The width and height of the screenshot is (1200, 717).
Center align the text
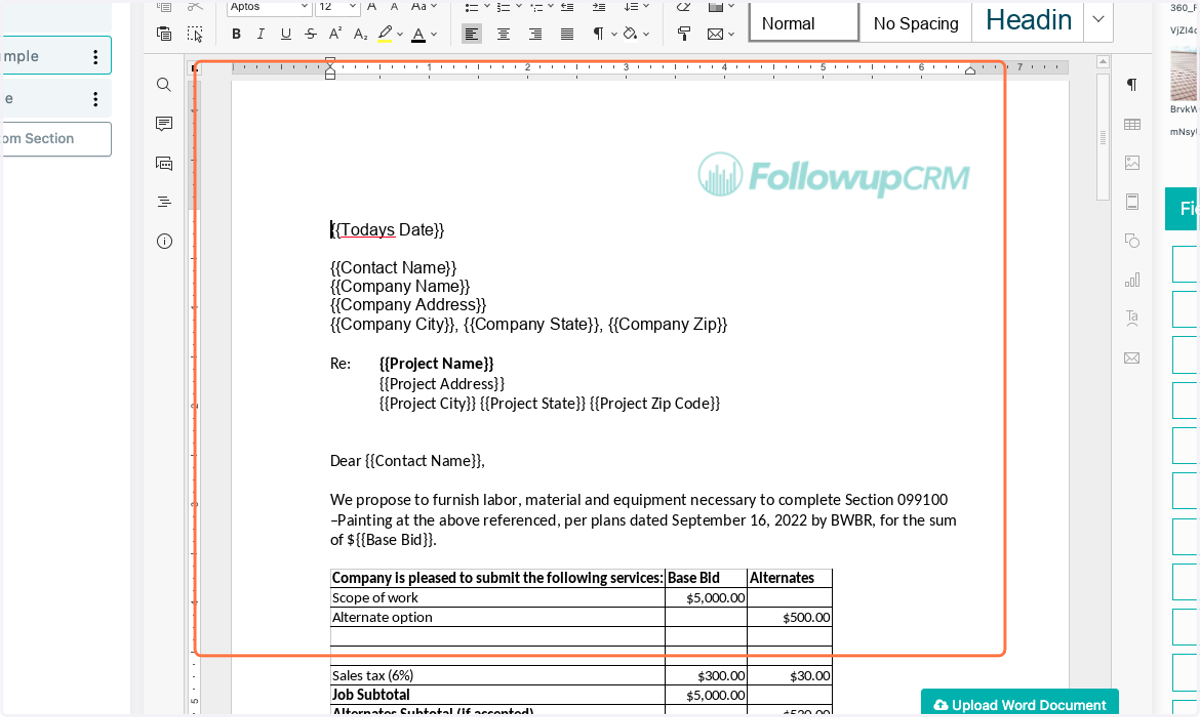coord(504,34)
